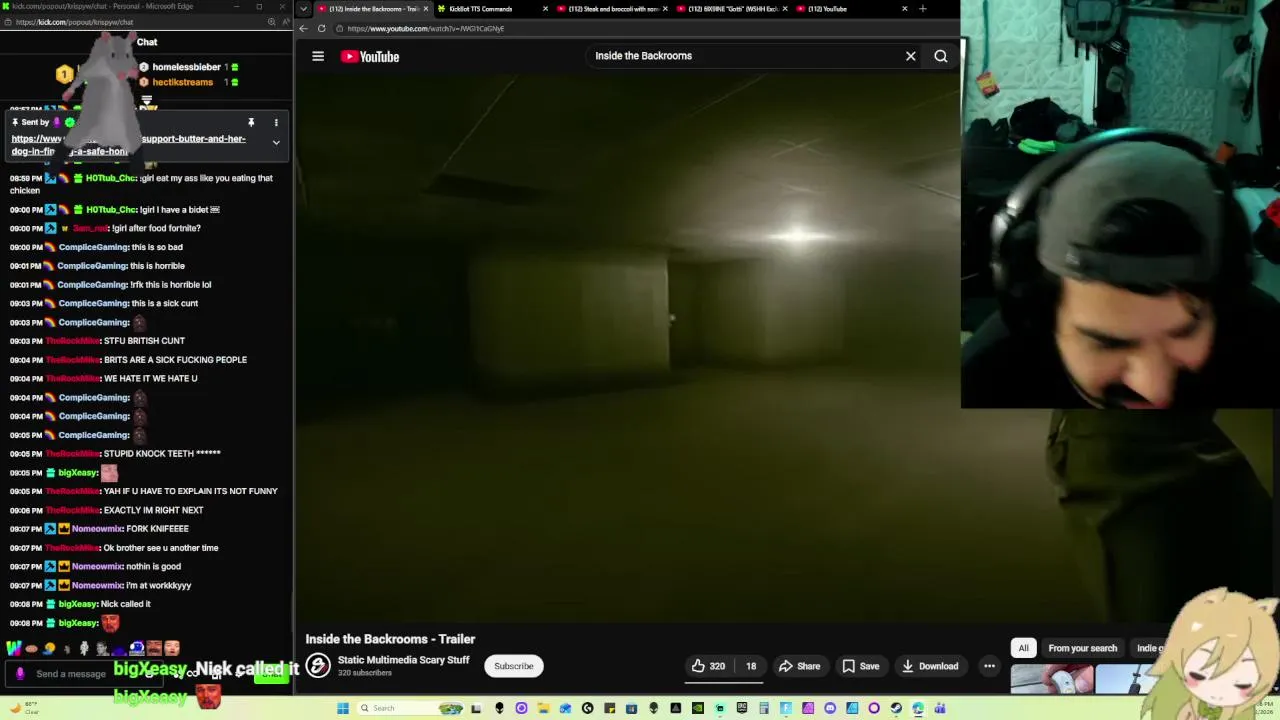Viewport: 1280px width, 720px height.
Task: Send the chat message with green button
Action: [x=271, y=674]
